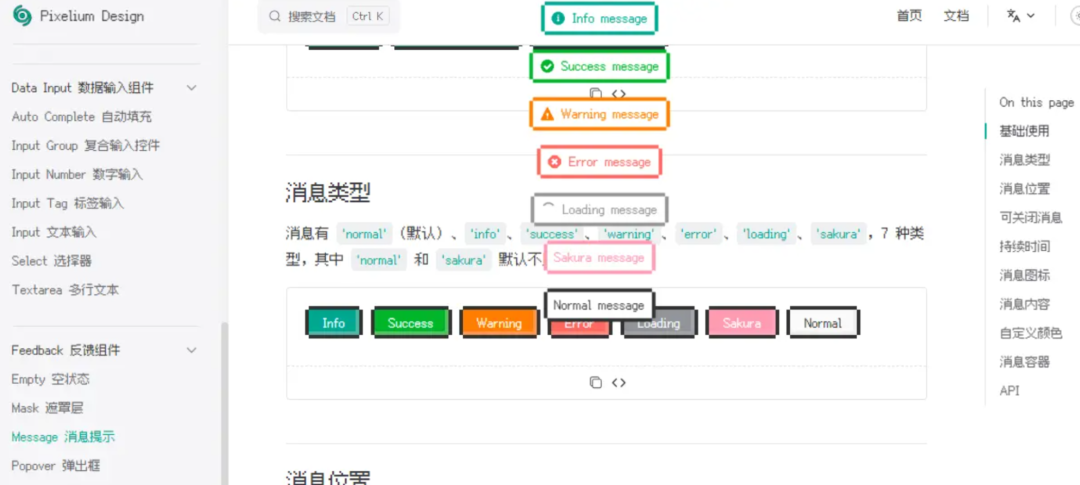Open Input Tag 标签输入 page
This screenshot has width=1080, height=485.
68,204
